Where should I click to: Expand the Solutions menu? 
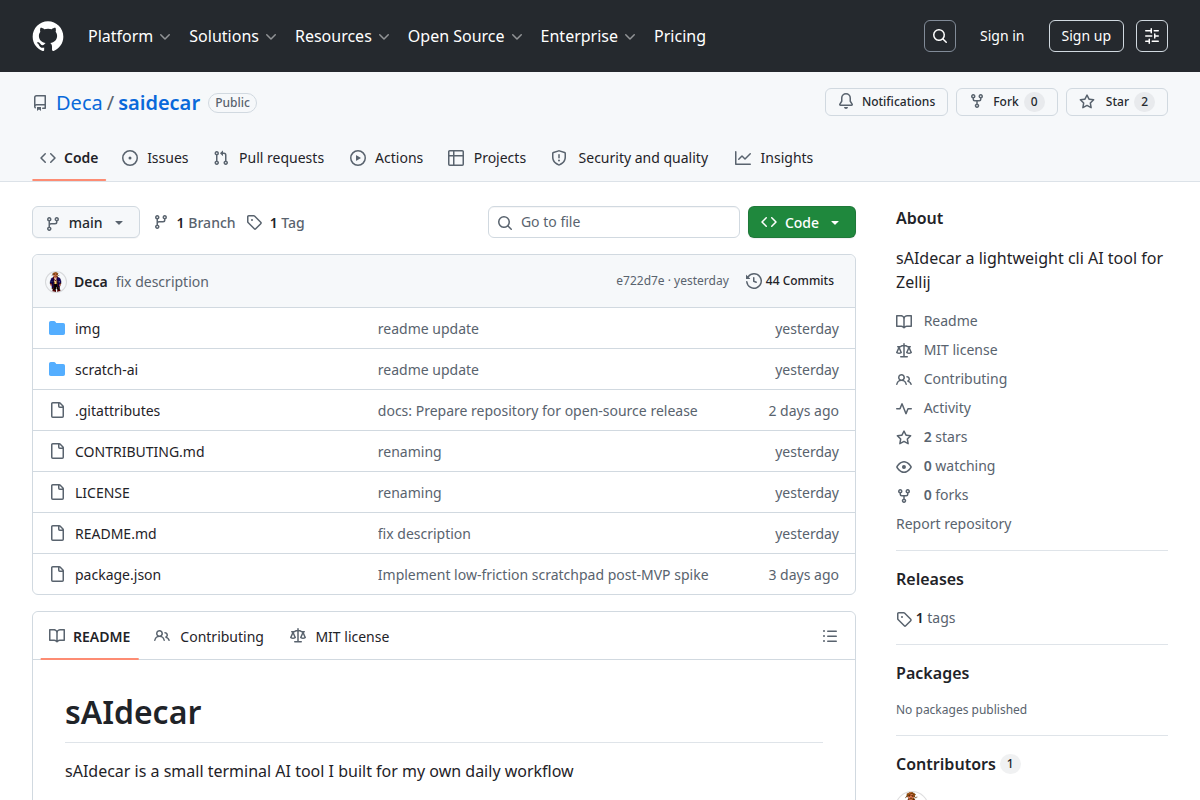[x=232, y=36]
